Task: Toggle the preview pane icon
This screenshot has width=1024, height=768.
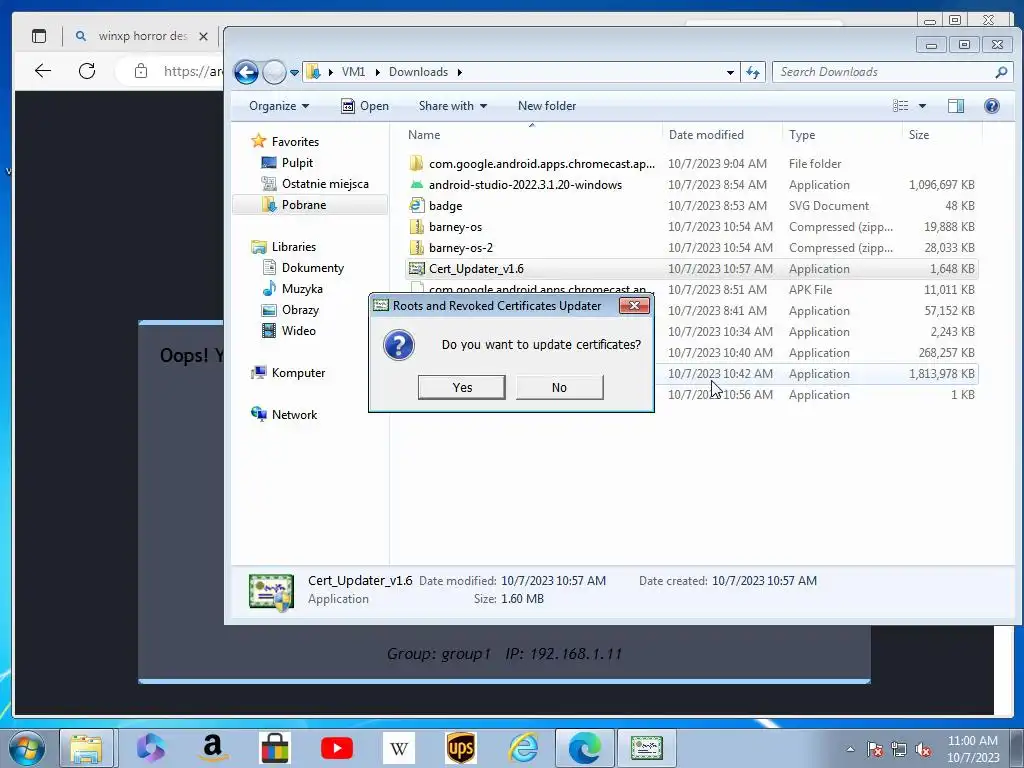Action: [x=955, y=106]
